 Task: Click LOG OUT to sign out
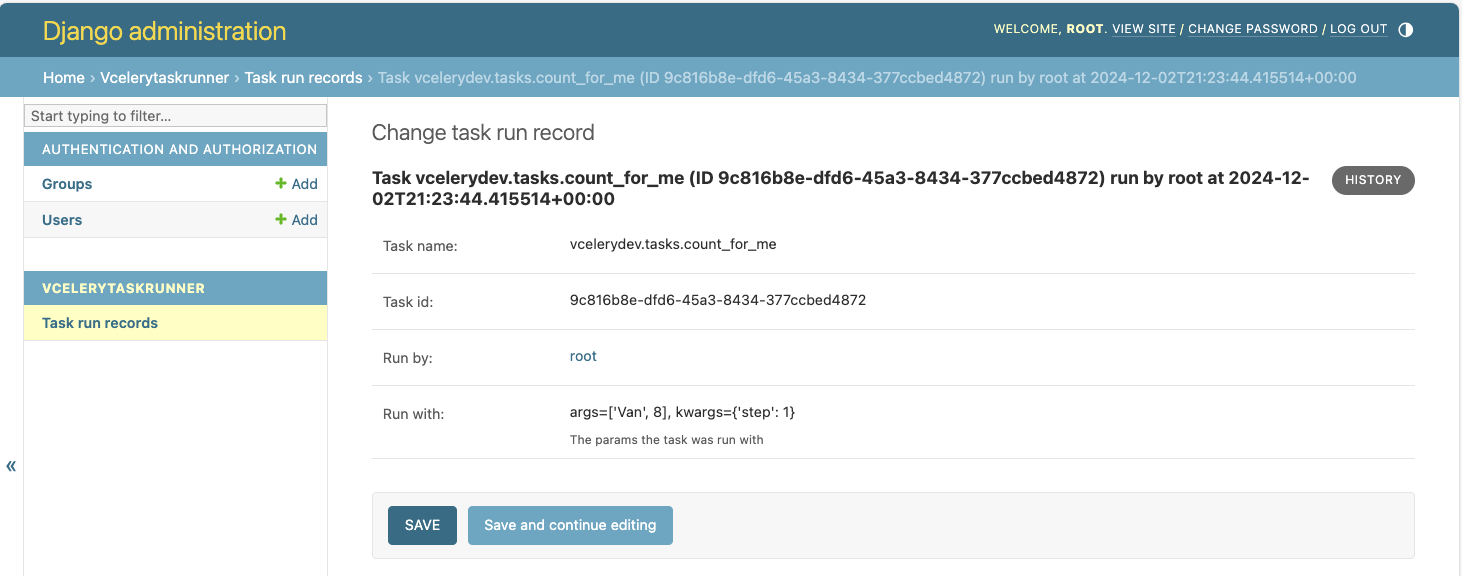[x=1358, y=29]
